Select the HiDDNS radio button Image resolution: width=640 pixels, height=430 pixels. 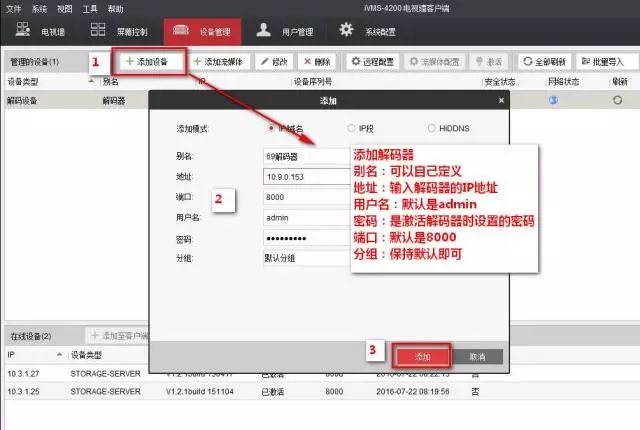coord(432,128)
